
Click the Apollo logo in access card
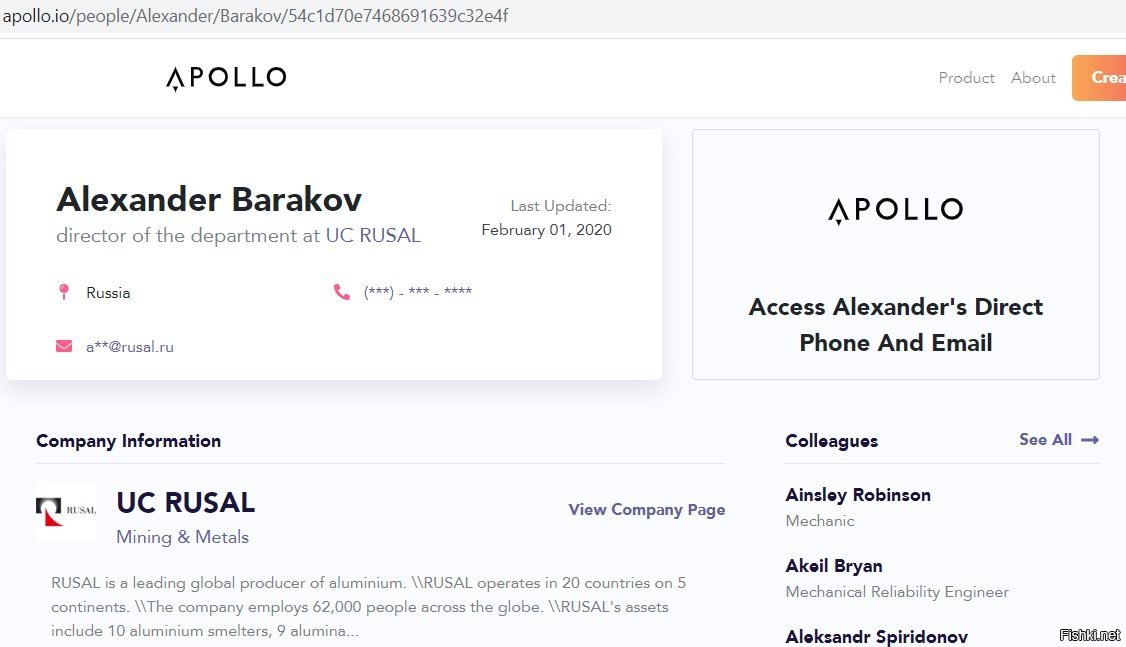[x=895, y=210]
